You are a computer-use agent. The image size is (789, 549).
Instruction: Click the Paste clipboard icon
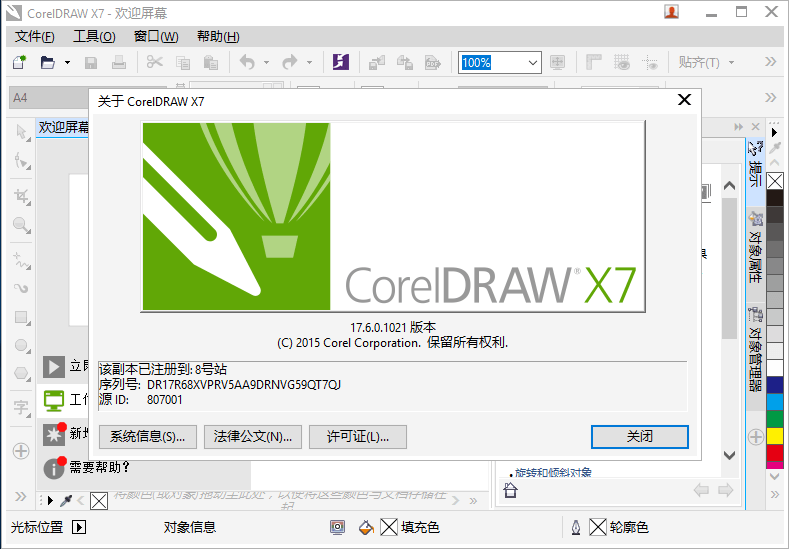[211, 63]
